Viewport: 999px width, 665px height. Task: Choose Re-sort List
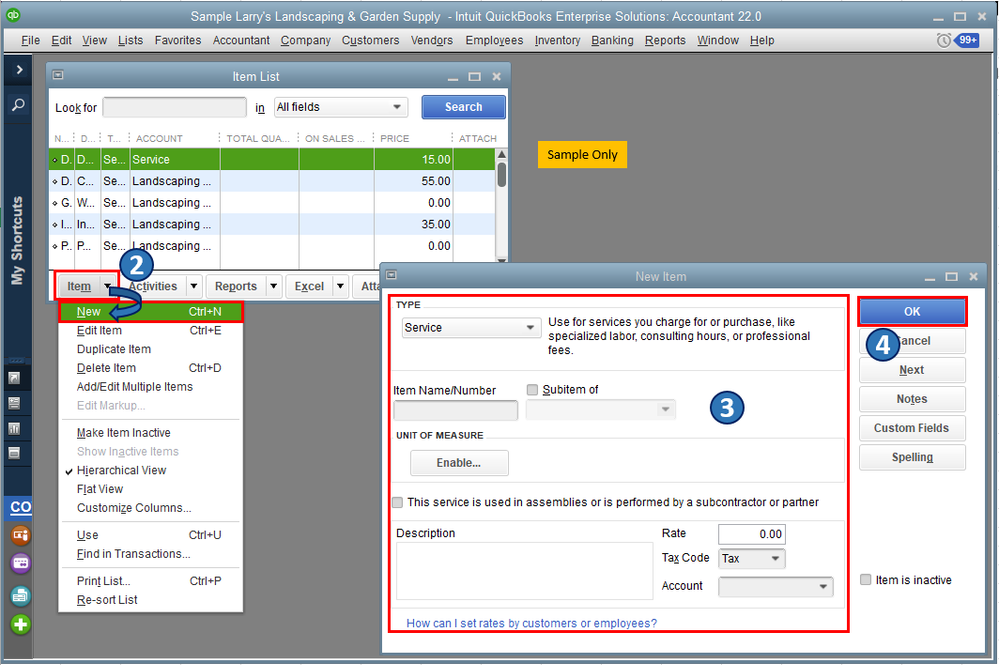150,600
